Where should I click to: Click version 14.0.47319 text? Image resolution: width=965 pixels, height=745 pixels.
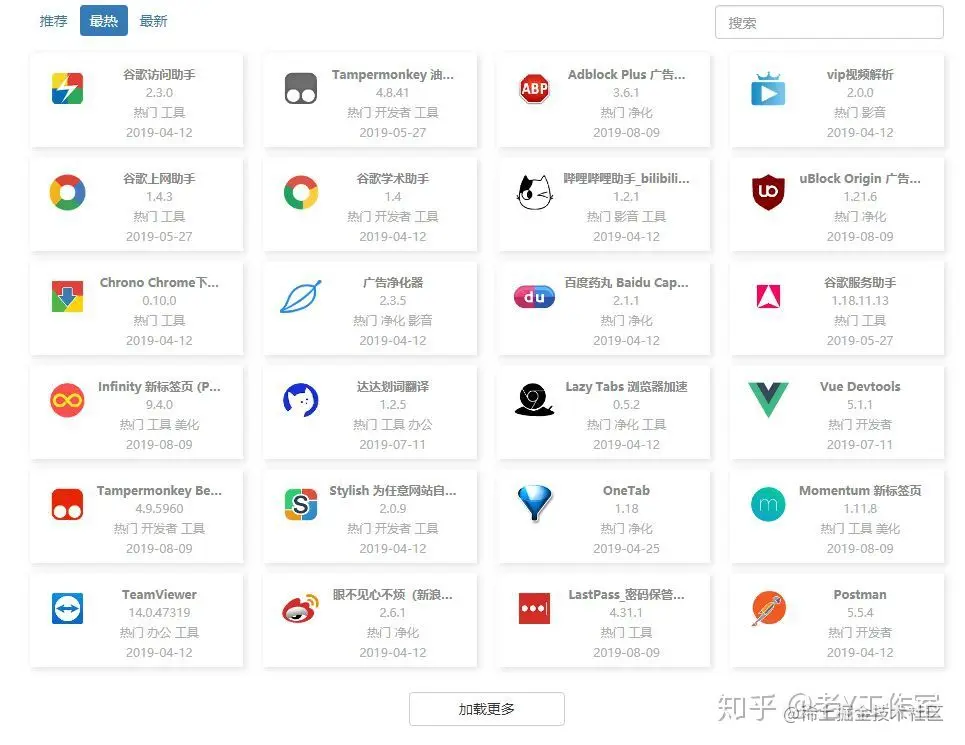pyautogui.click(x=159, y=613)
